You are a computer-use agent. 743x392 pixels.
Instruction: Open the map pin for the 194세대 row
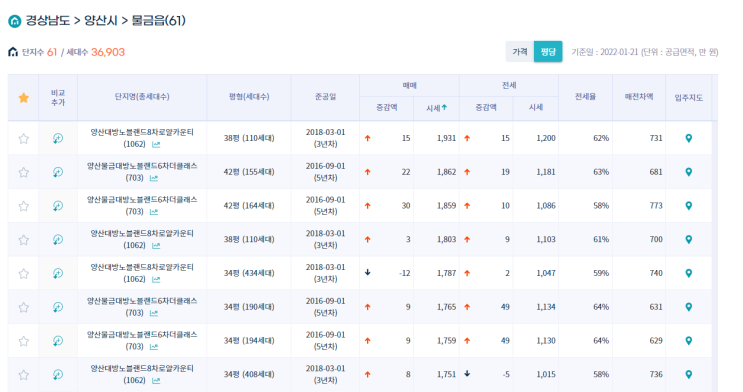pyautogui.click(x=689, y=341)
